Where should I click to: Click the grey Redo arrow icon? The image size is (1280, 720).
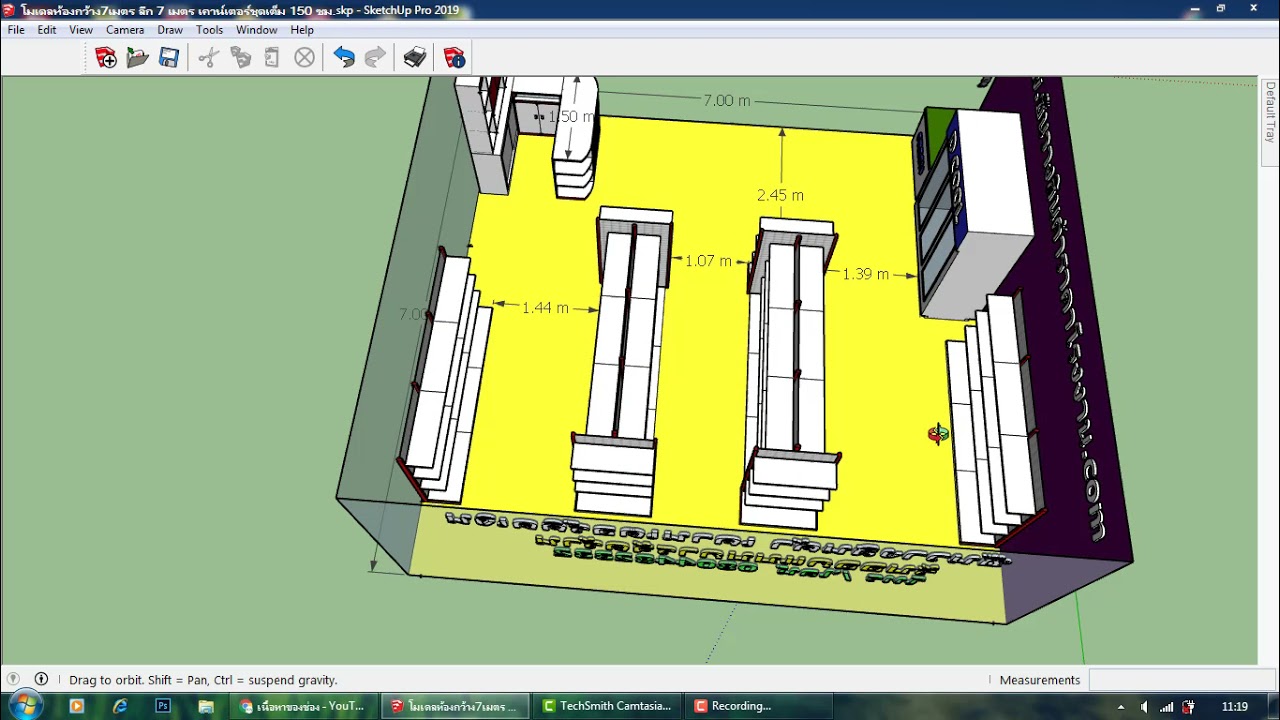[x=375, y=58]
